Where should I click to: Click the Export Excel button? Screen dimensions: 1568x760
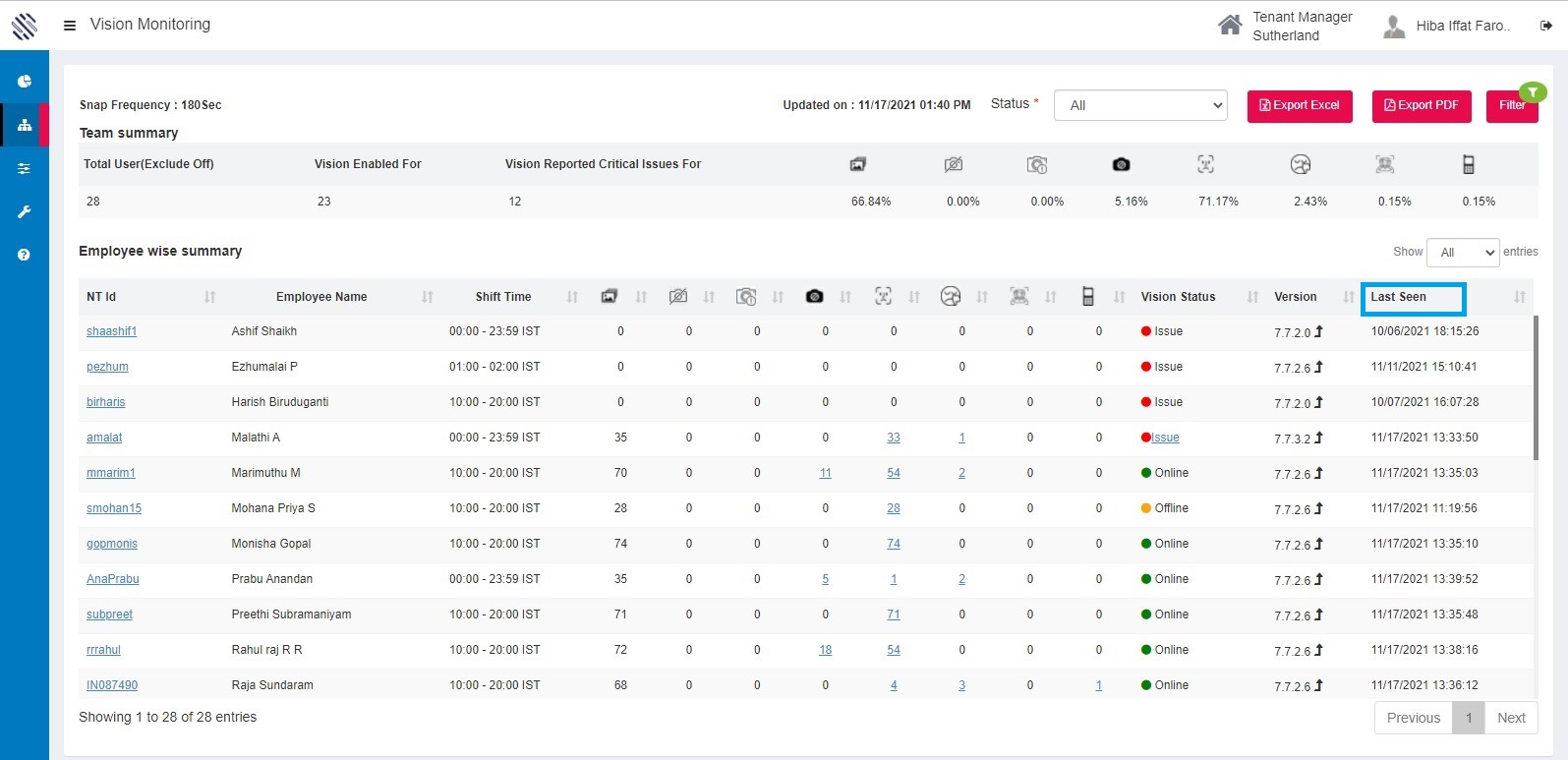(x=1300, y=106)
